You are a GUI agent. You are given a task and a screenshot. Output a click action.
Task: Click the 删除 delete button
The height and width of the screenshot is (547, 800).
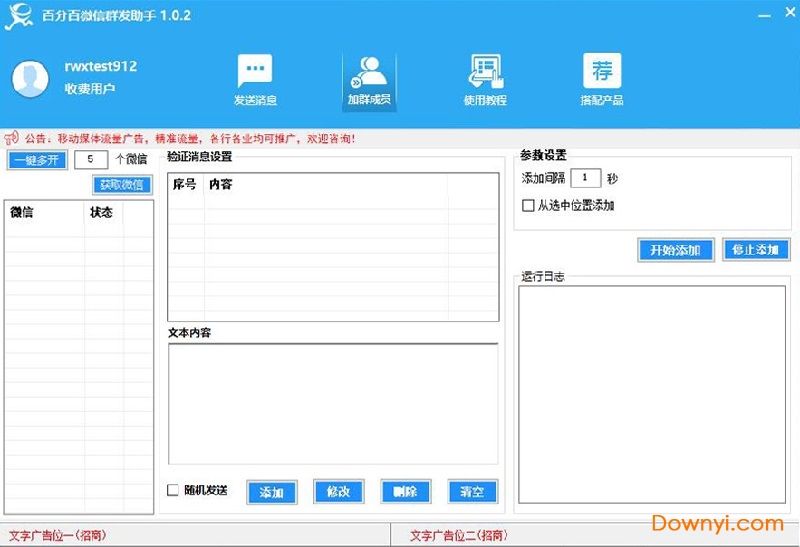tap(406, 491)
